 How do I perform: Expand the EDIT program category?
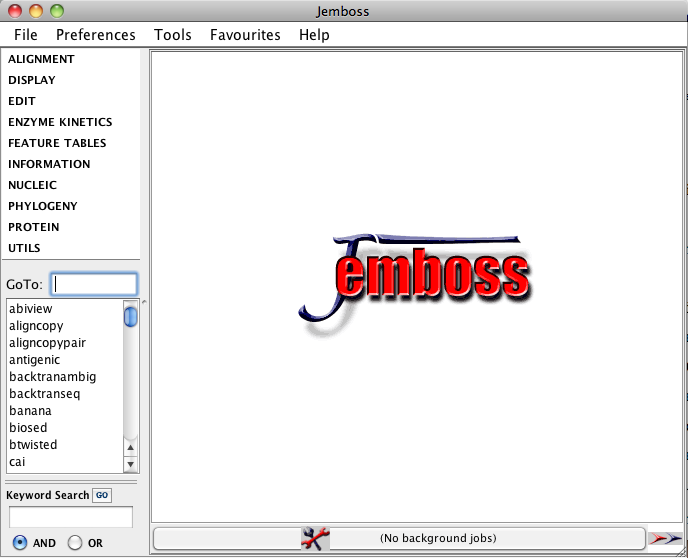(x=22, y=101)
